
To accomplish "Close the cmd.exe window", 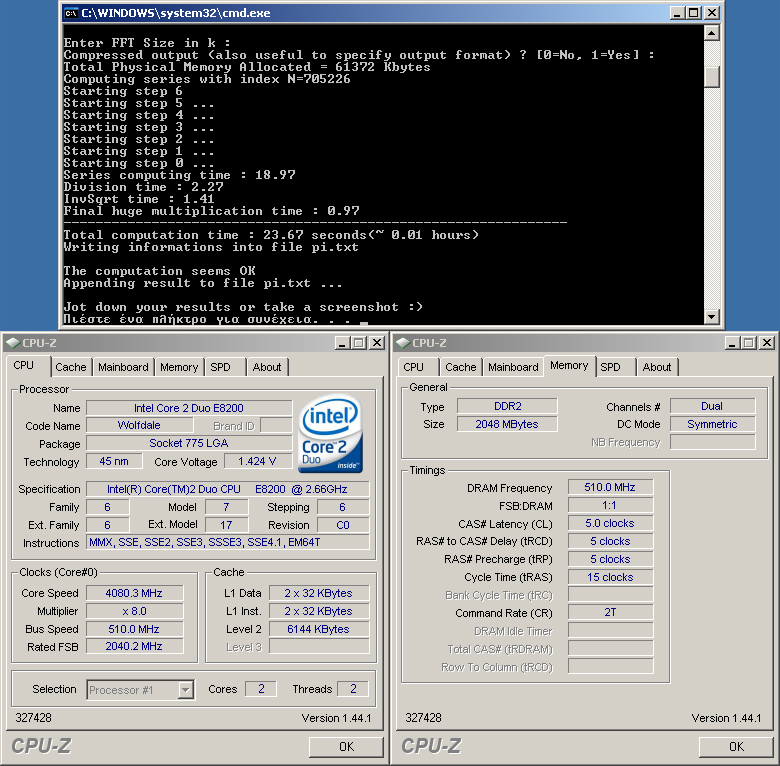I will pos(712,13).
